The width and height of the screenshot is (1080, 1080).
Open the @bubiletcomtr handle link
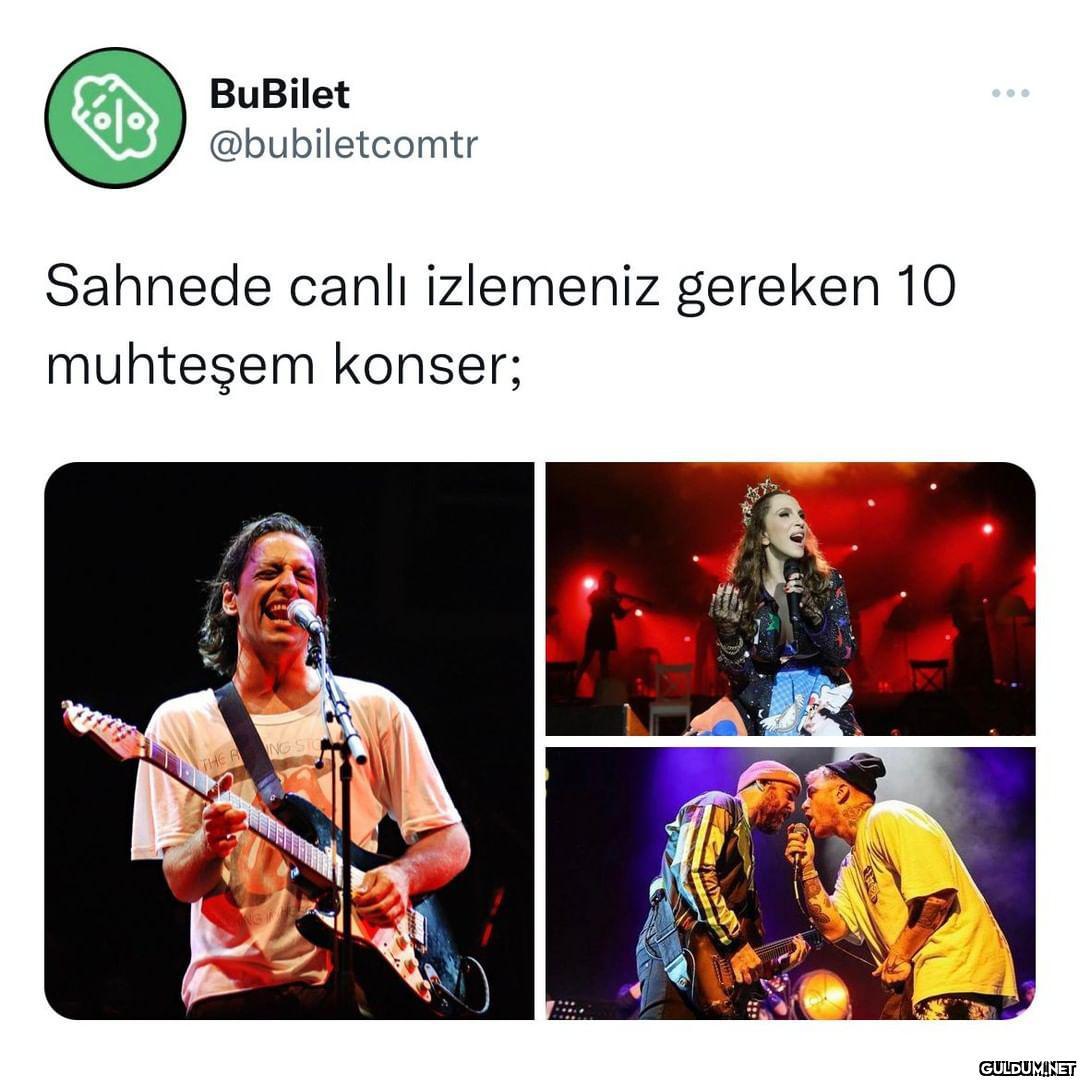pos(343,145)
